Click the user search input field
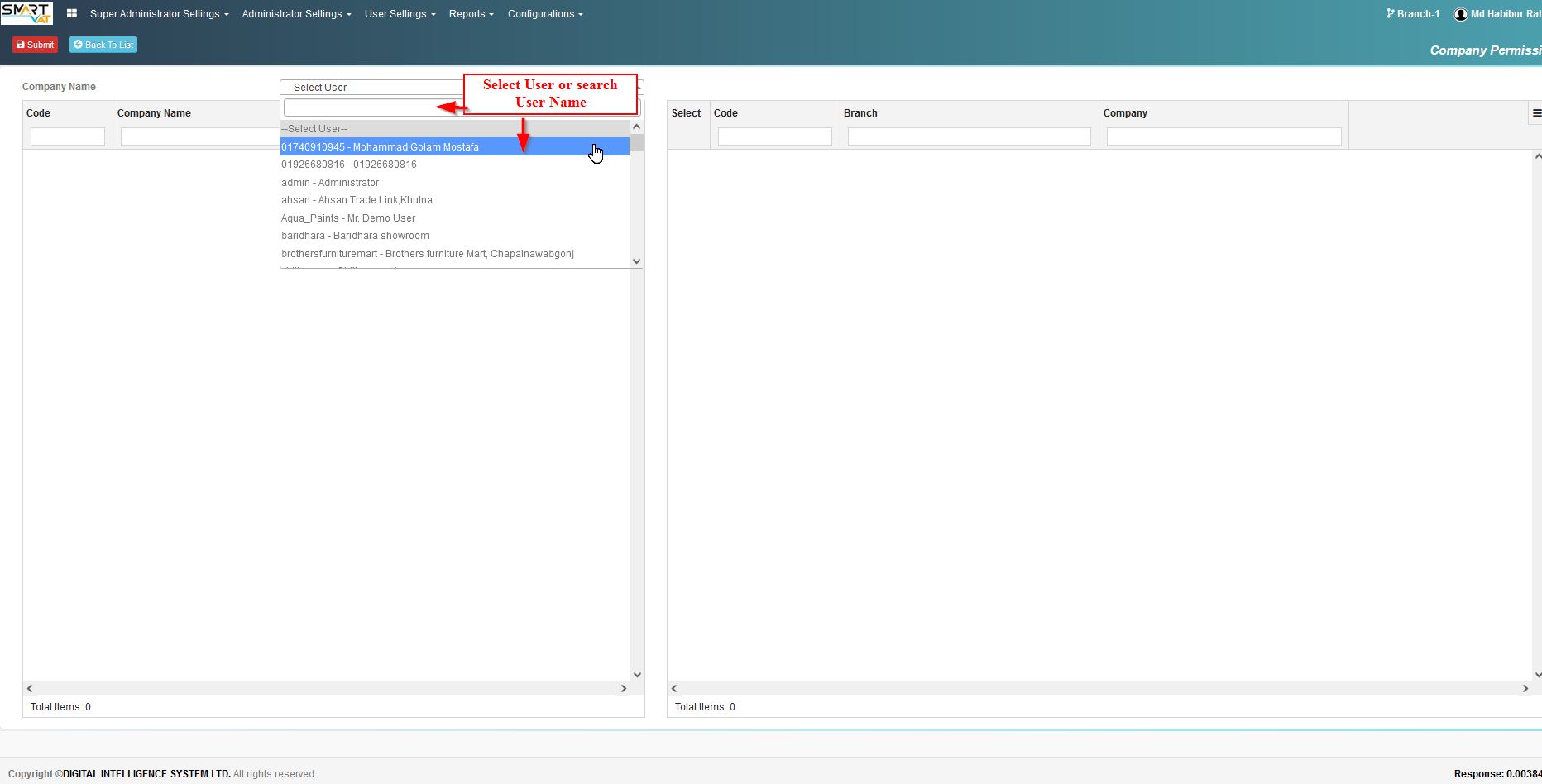1542x784 pixels. pos(372,108)
